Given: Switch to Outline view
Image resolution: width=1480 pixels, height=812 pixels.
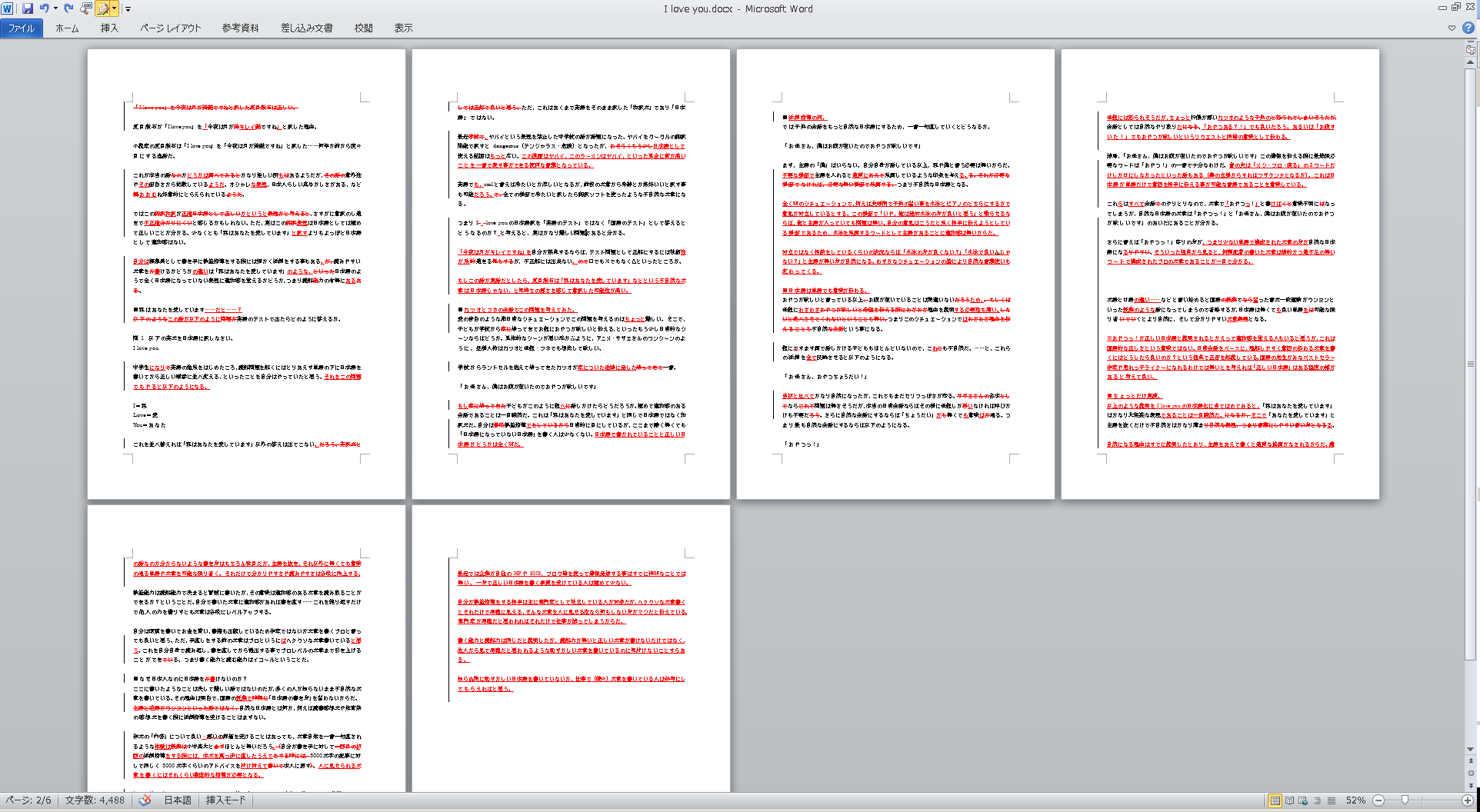Looking at the screenshot, I should pyautogui.click(x=1317, y=800).
